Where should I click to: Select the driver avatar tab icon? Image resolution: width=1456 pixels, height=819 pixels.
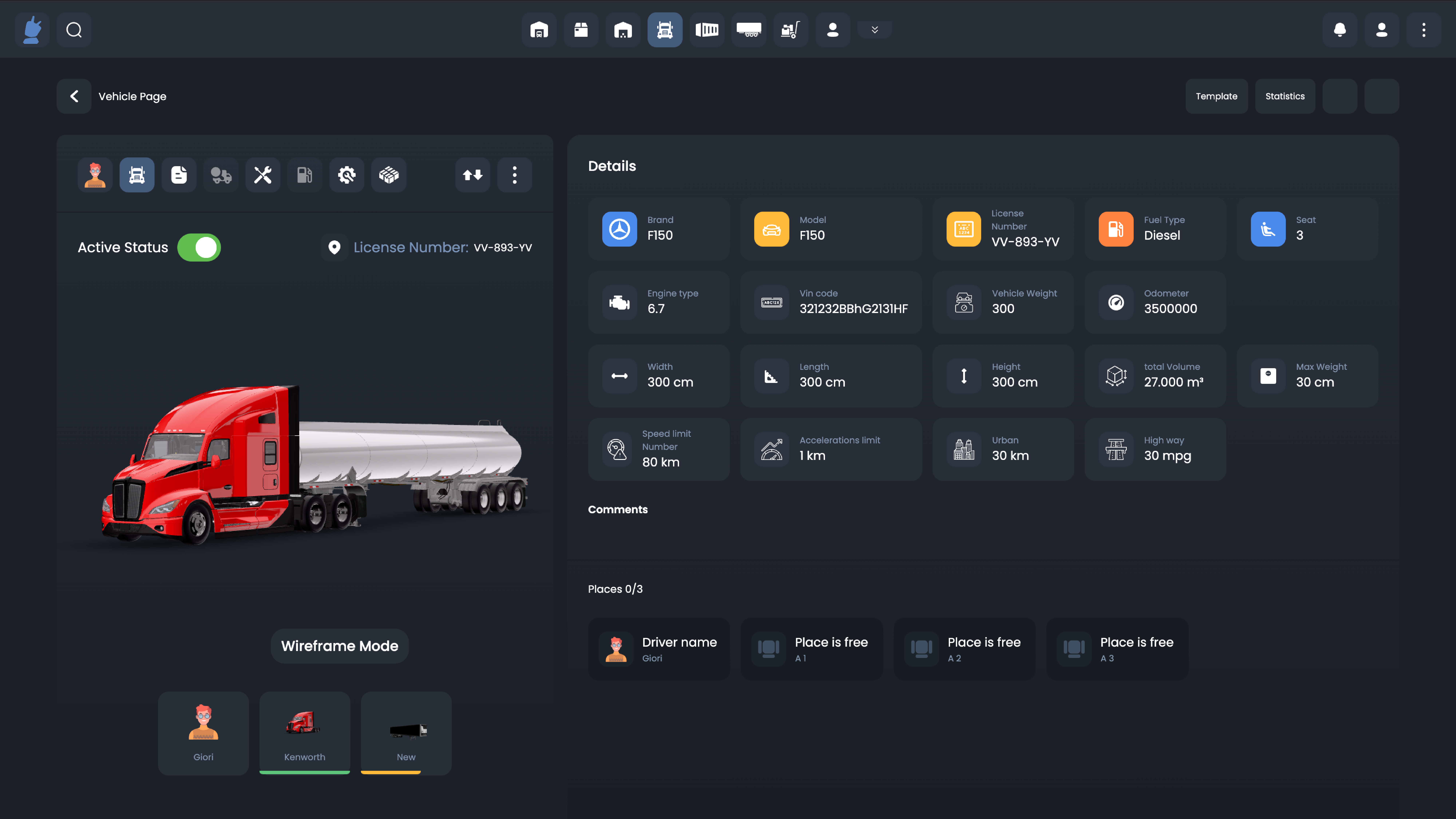95,175
